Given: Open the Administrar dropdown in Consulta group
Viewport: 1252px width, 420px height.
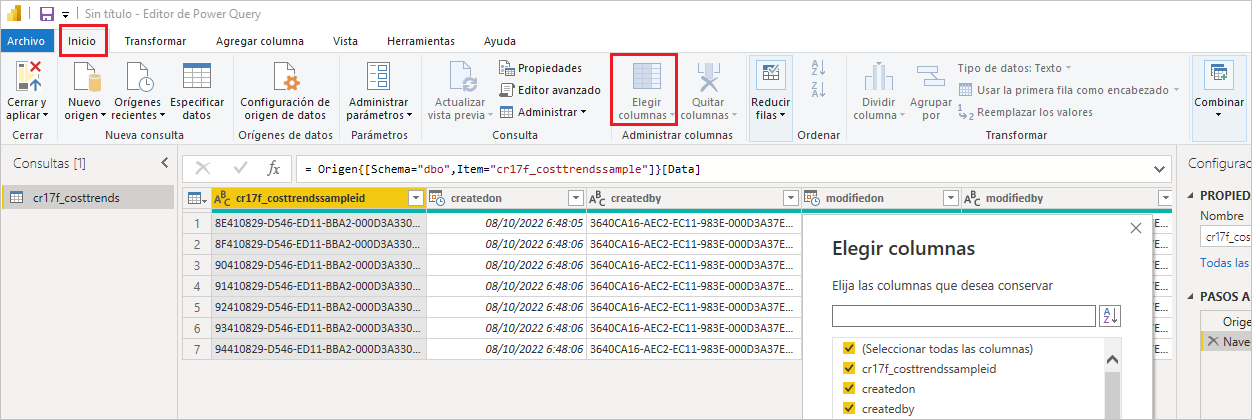Looking at the screenshot, I should [543, 111].
